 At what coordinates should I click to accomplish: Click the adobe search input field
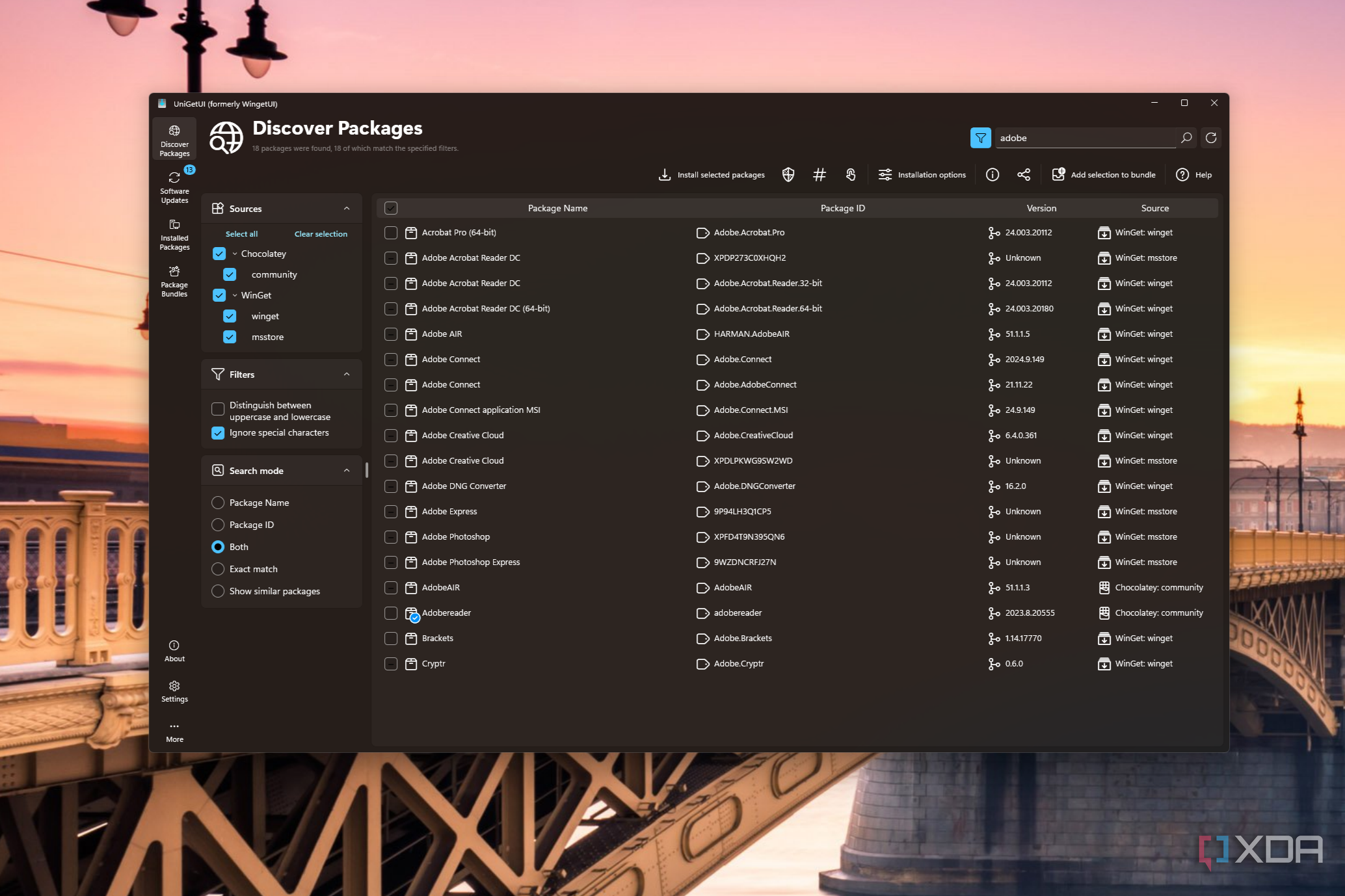click(x=1085, y=138)
